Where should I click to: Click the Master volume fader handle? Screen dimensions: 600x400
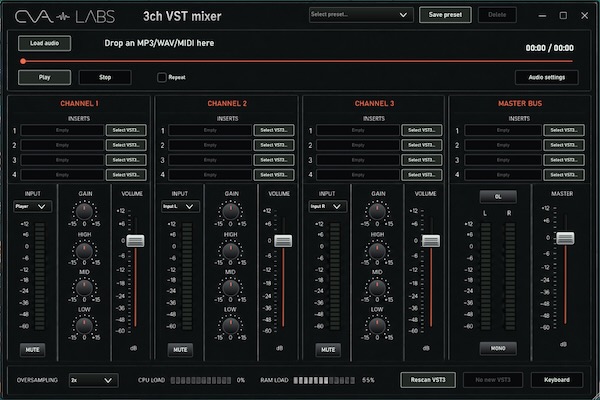coord(566,238)
